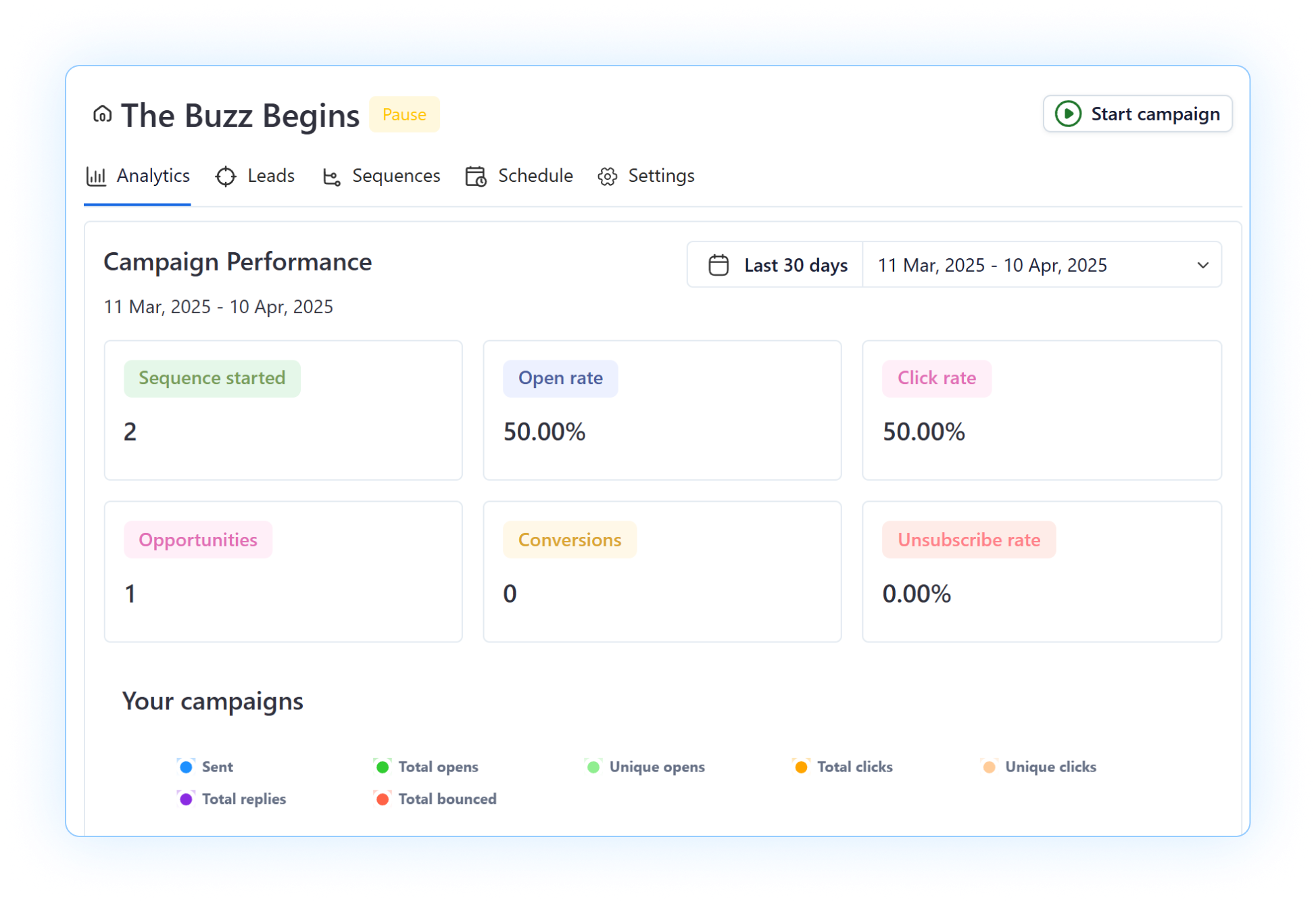Open the 11 Mar - 10 Apr date range field
This screenshot has height=902, width=1316.
point(992,265)
